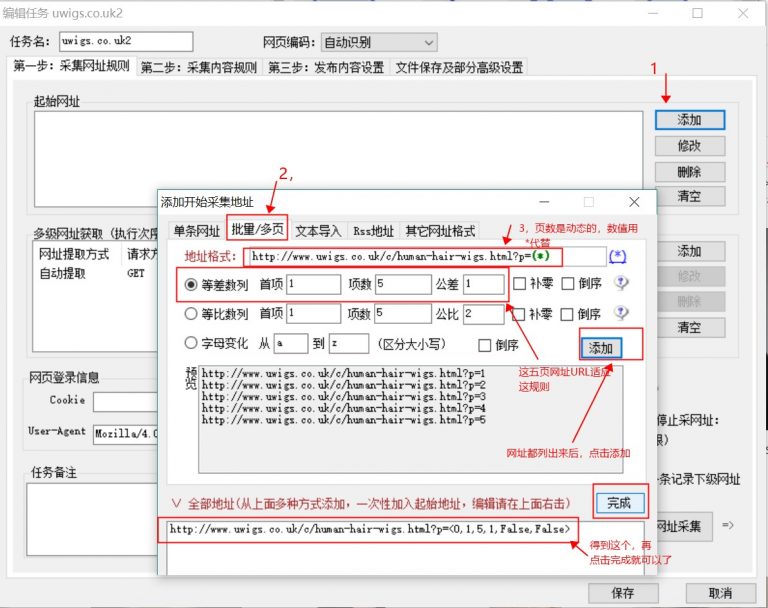Click 公比 input field

click(484, 314)
